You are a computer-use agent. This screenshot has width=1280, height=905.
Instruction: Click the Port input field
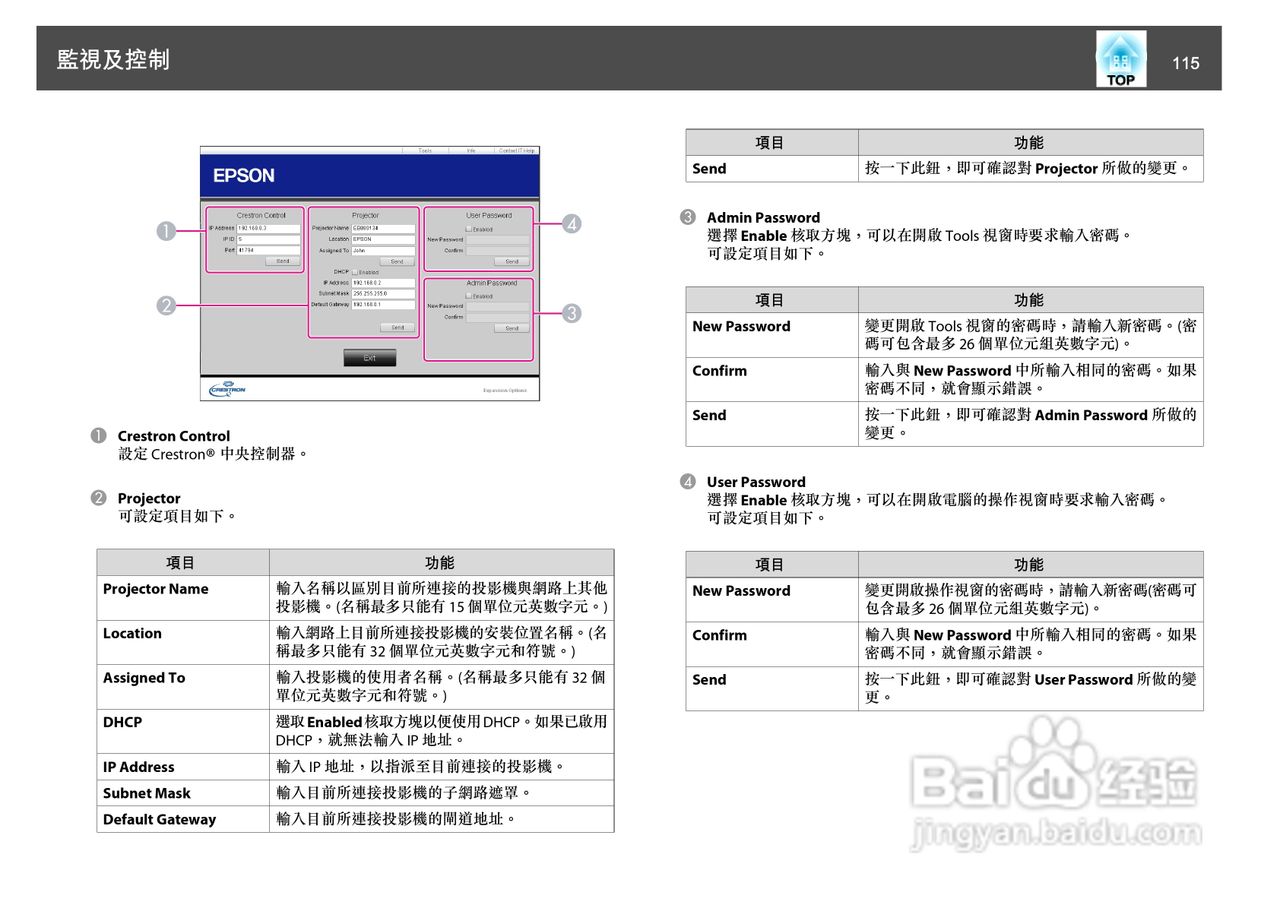point(268,250)
